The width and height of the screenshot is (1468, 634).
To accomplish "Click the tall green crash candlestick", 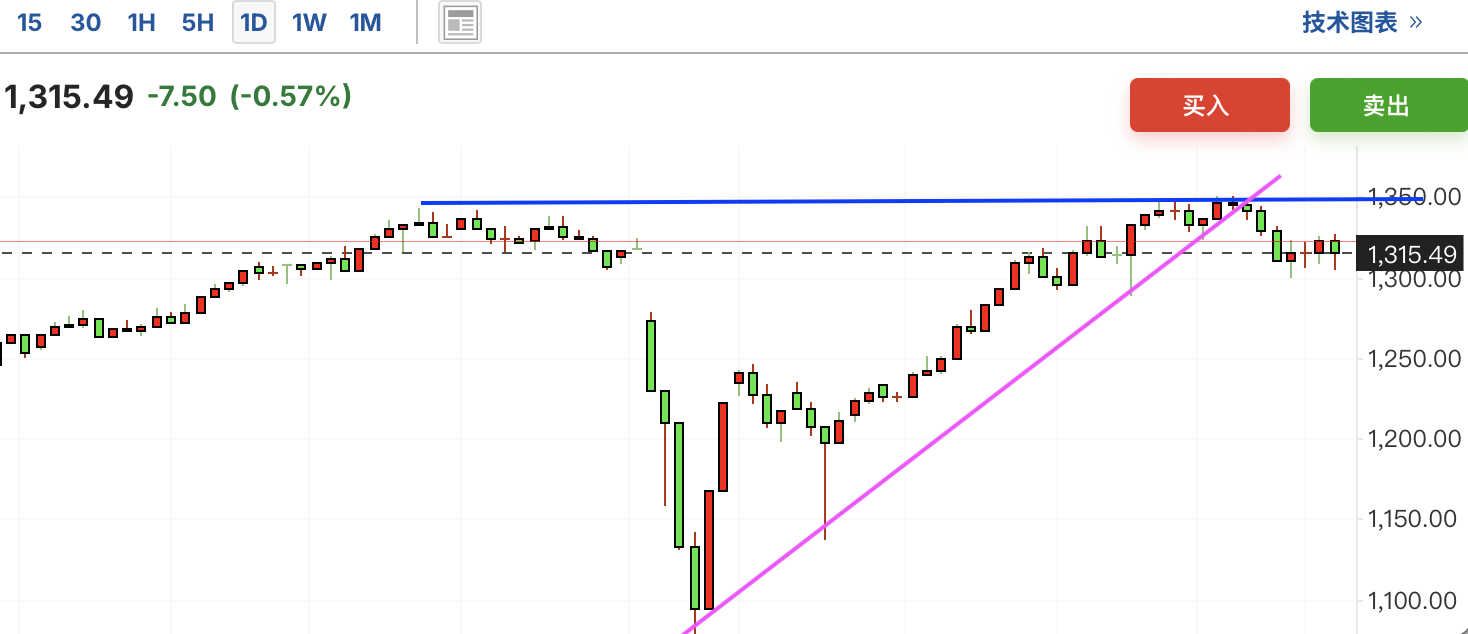I will 679,485.
